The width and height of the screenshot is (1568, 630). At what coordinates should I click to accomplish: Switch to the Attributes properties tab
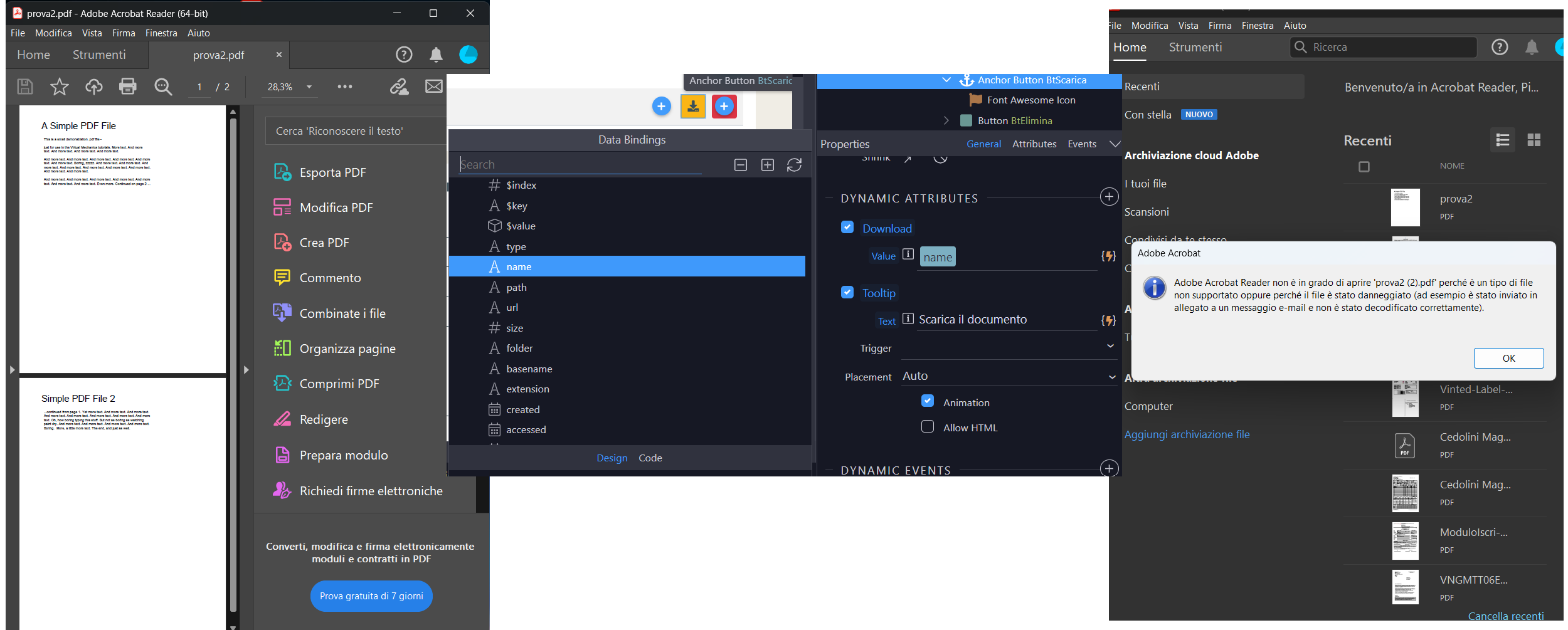click(x=1034, y=144)
